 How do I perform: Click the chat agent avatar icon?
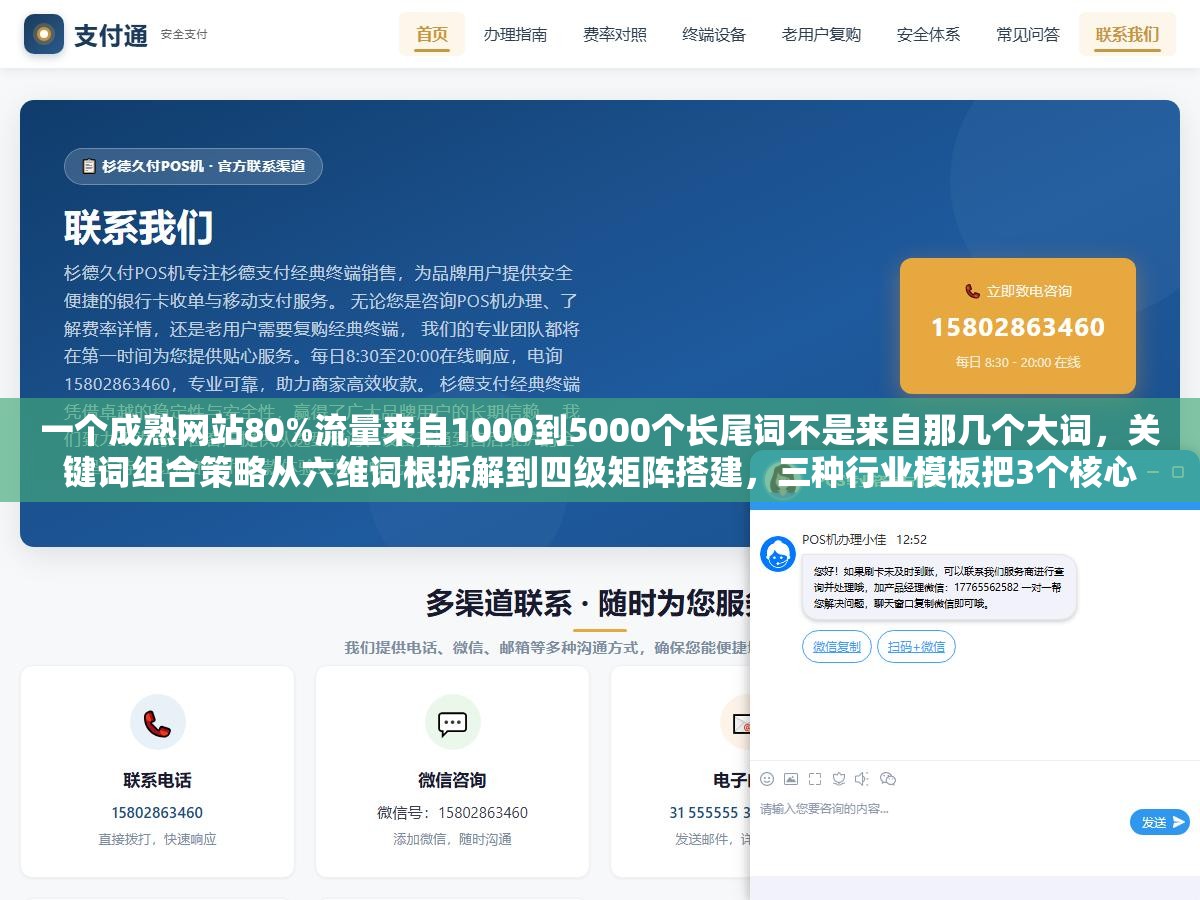(x=778, y=554)
